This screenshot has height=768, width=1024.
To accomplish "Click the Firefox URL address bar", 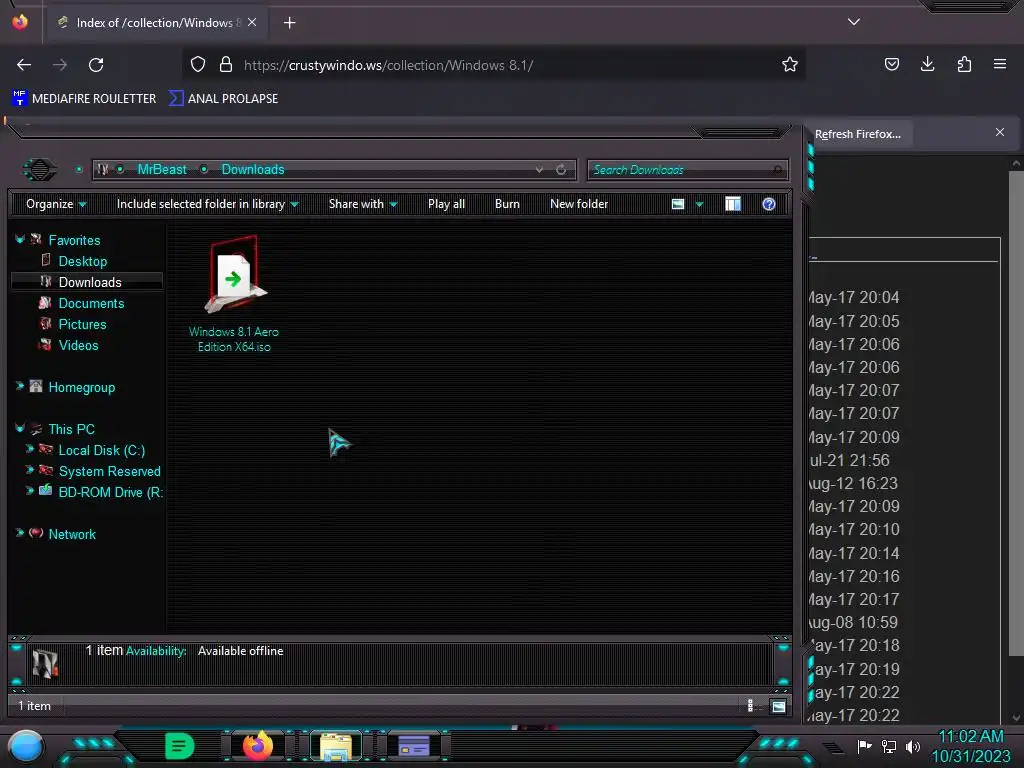I will tap(496, 65).
